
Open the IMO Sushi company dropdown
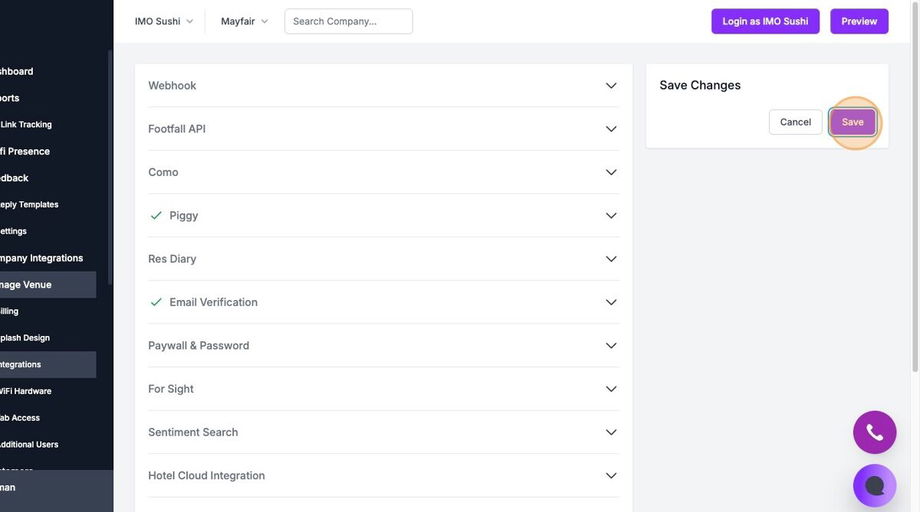[x=164, y=21]
